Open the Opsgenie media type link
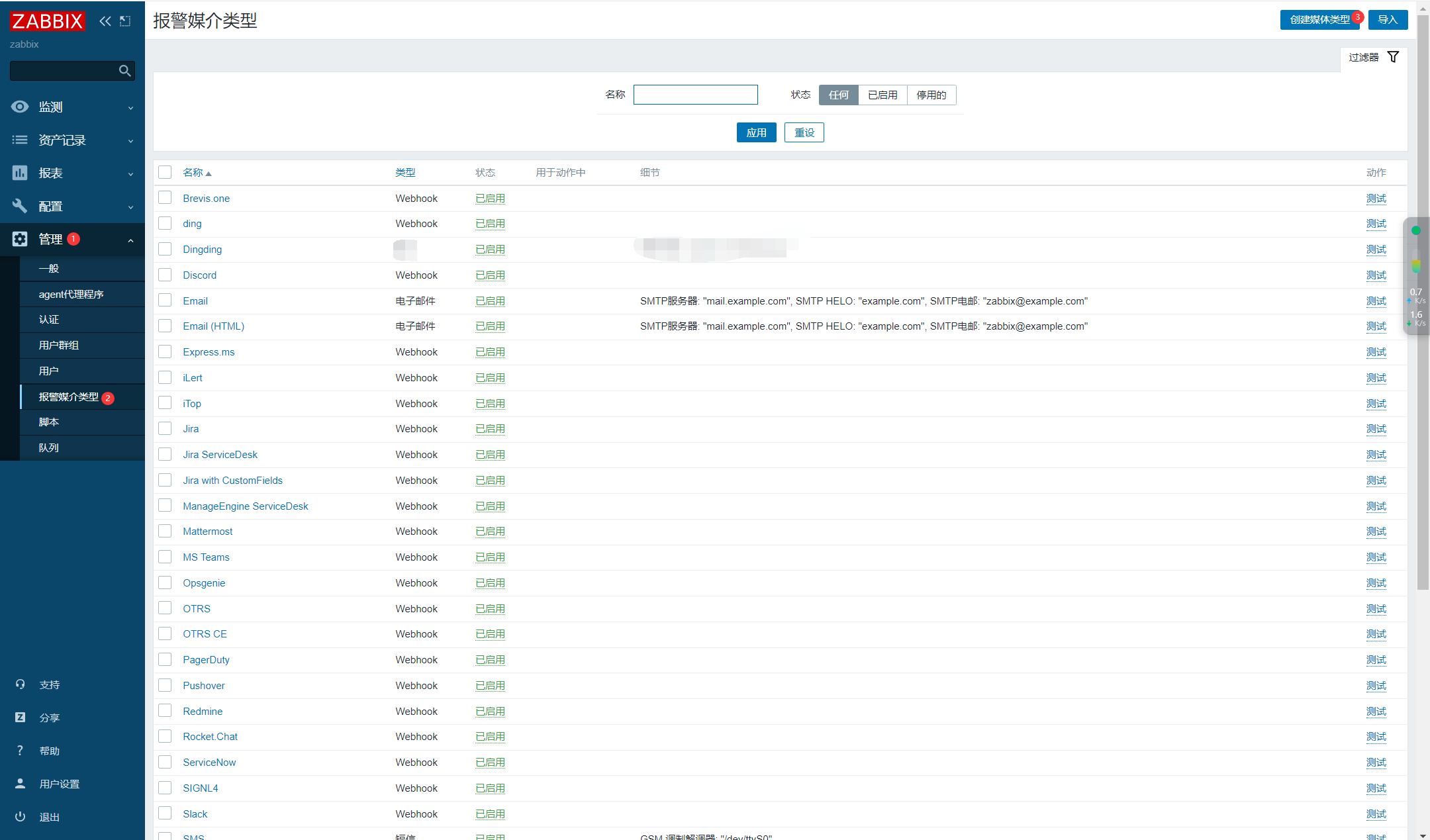 pyautogui.click(x=204, y=583)
